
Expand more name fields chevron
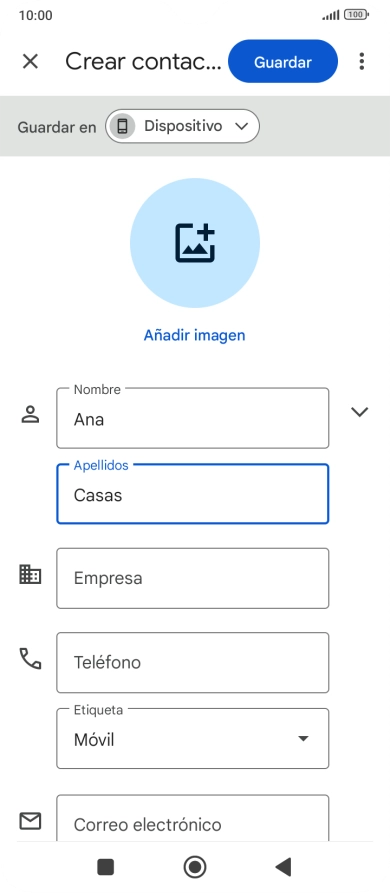tap(359, 412)
